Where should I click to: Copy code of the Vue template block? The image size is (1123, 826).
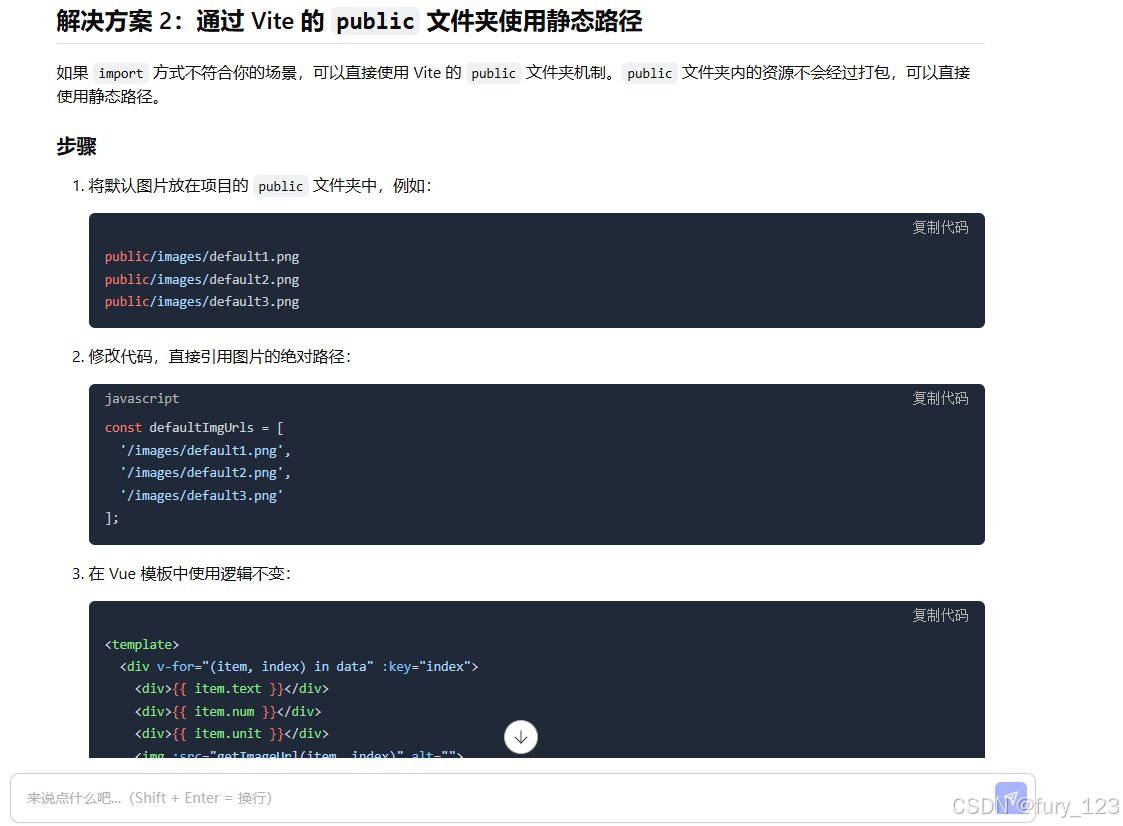pyautogui.click(x=940, y=615)
